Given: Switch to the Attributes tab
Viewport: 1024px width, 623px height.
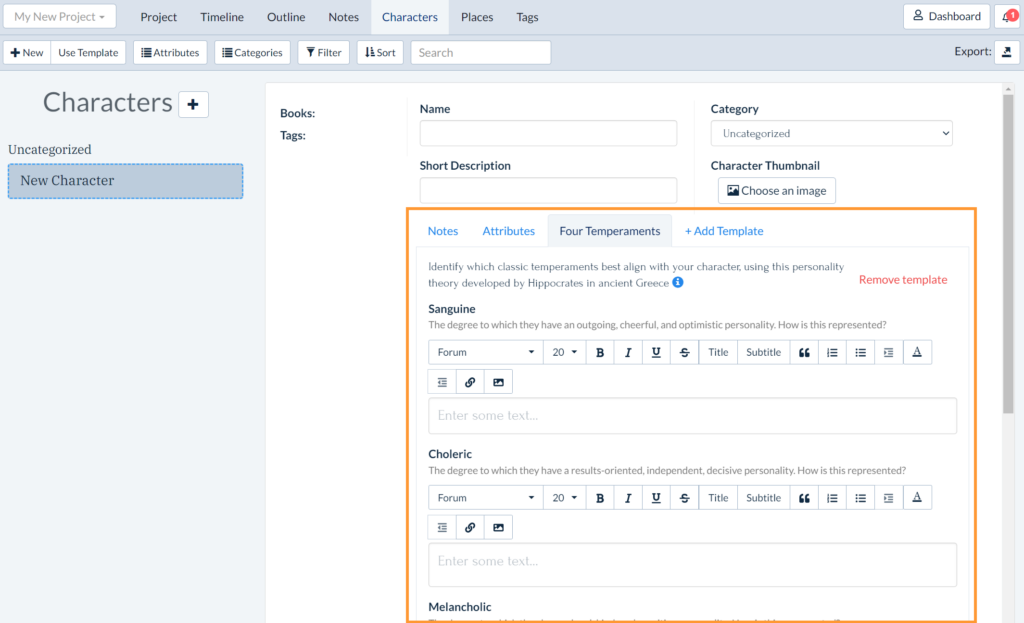Looking at the screenshot, I should (x=508, y=231).
